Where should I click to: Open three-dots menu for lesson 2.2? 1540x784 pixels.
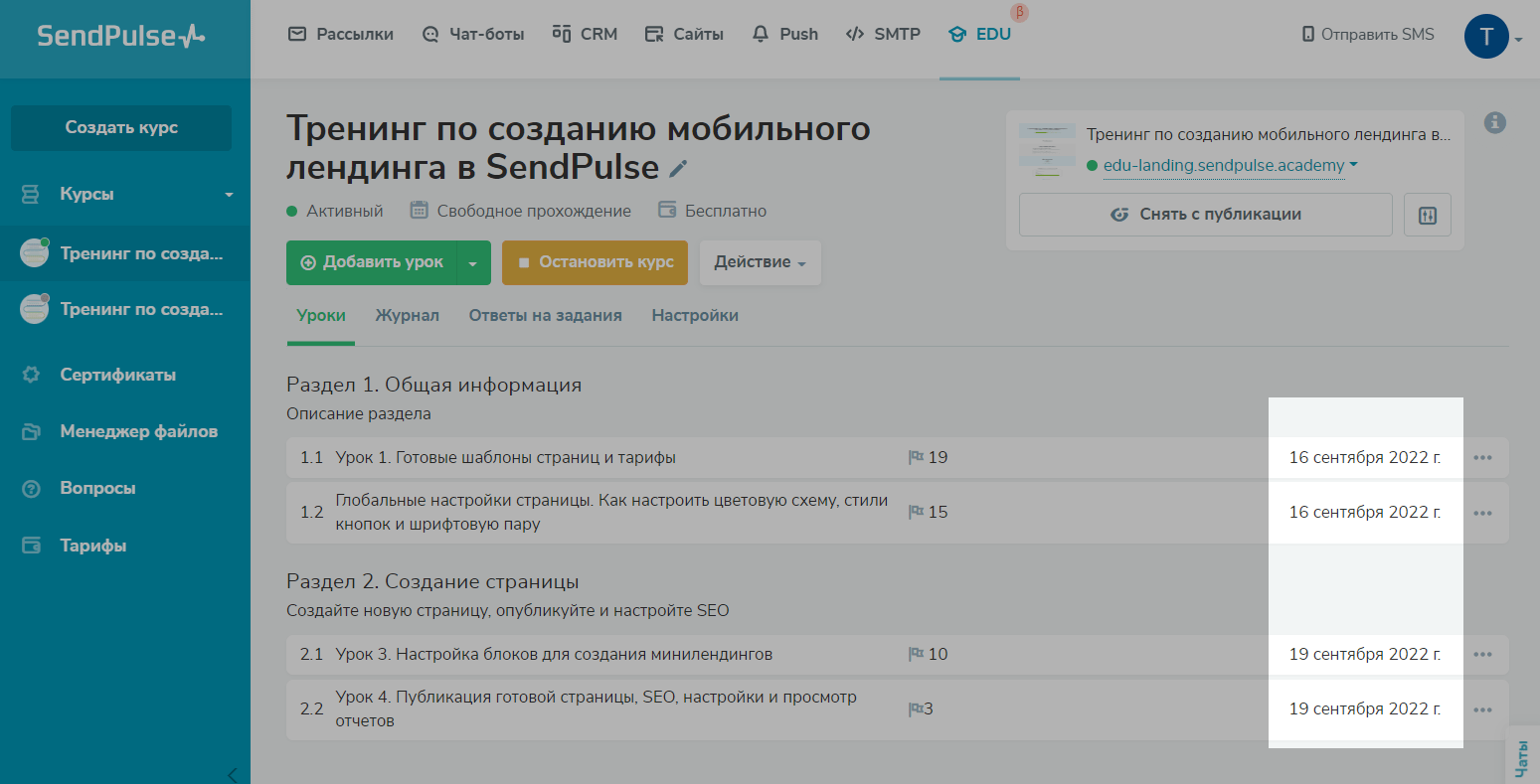tap(1482, 709)
